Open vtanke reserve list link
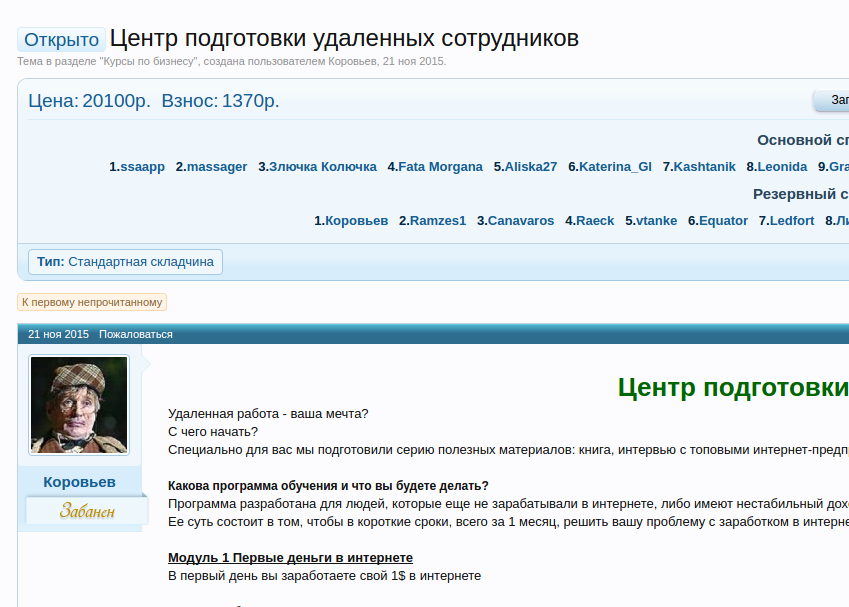Screen dimensions: 849x607 [x=656, y=221]
